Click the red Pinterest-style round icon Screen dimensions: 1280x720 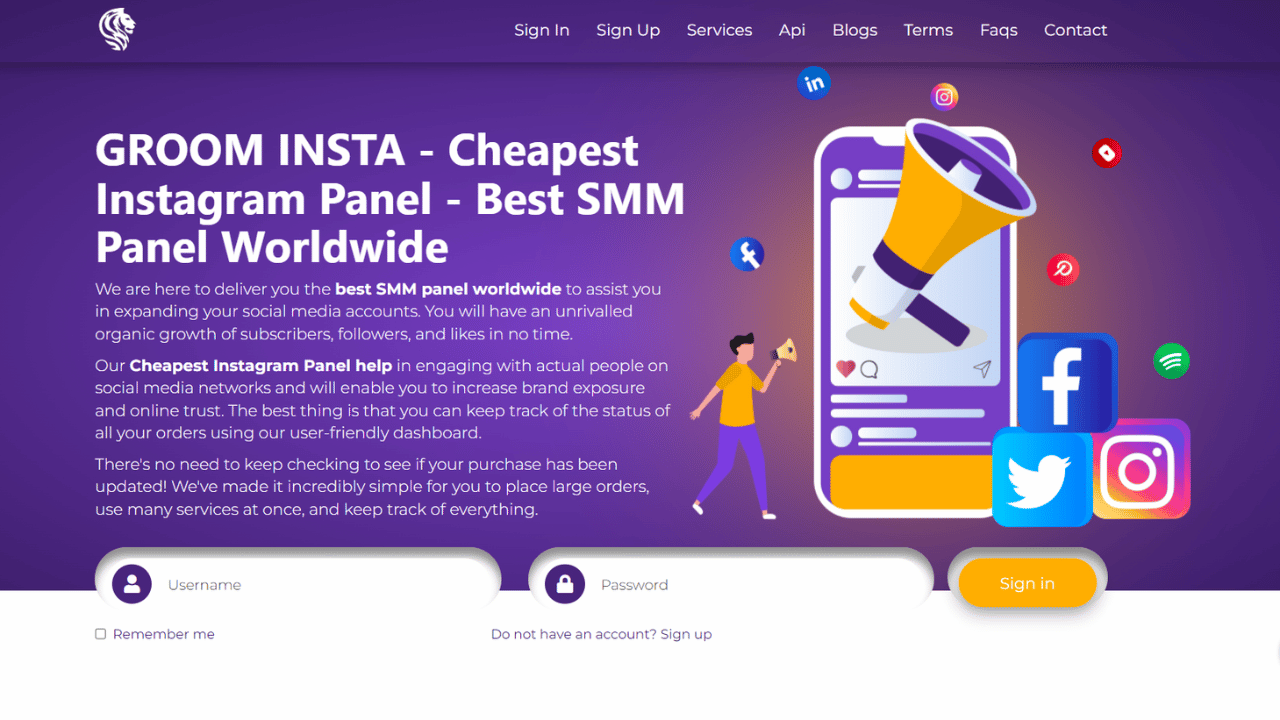pos(1063,269)
